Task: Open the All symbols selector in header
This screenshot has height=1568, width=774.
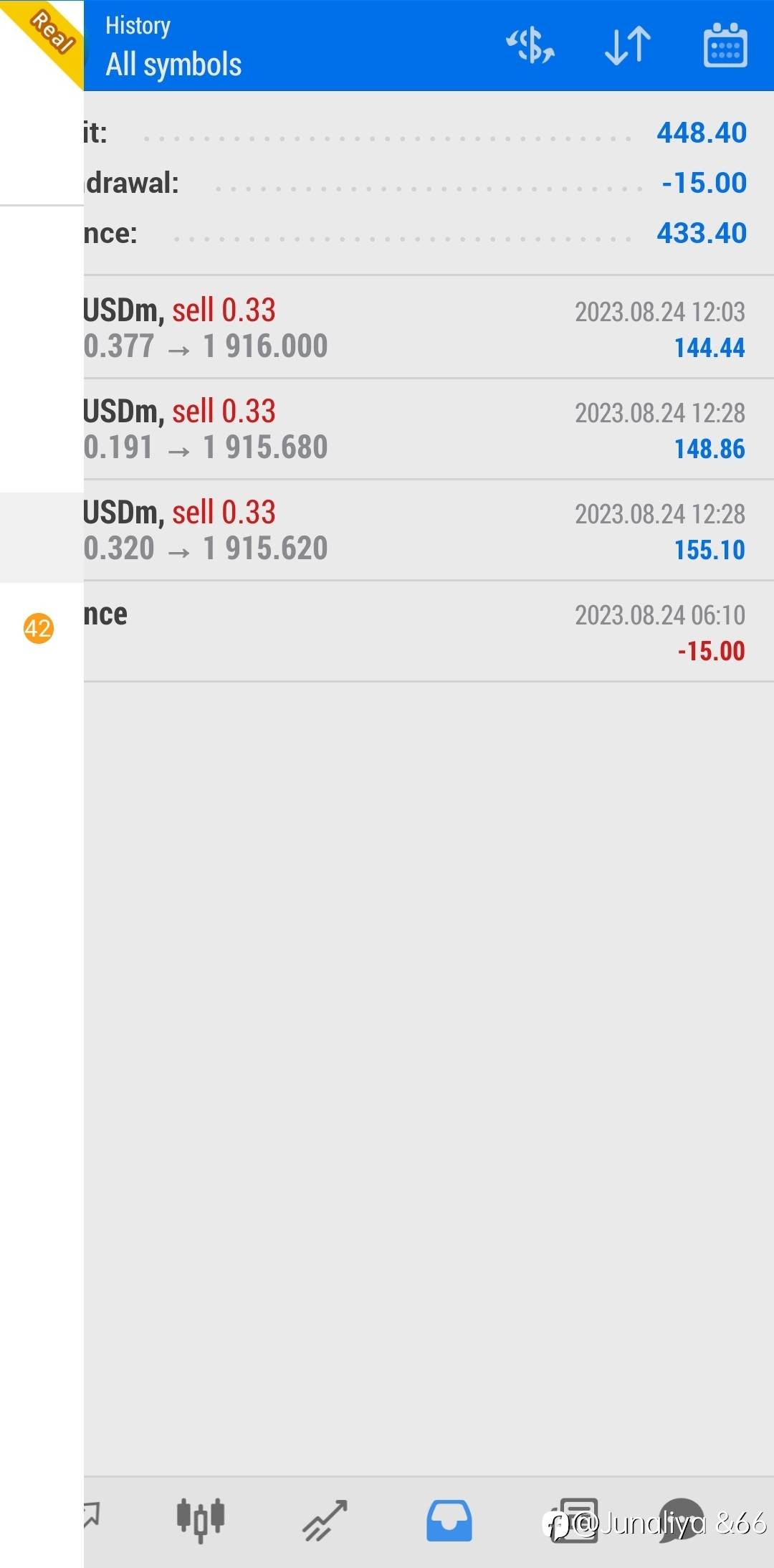Action: coord(173,65)
